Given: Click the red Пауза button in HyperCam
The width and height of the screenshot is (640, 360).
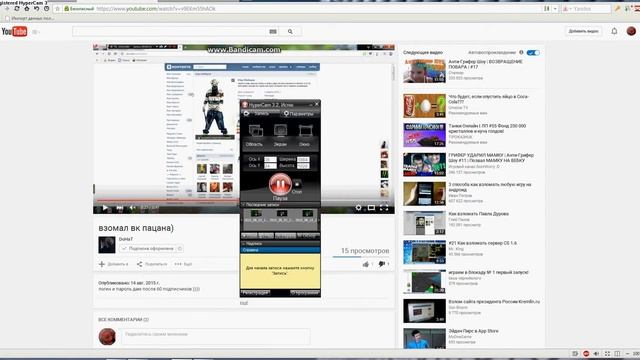Looking at the screenshot, I should tap(280, 184).
